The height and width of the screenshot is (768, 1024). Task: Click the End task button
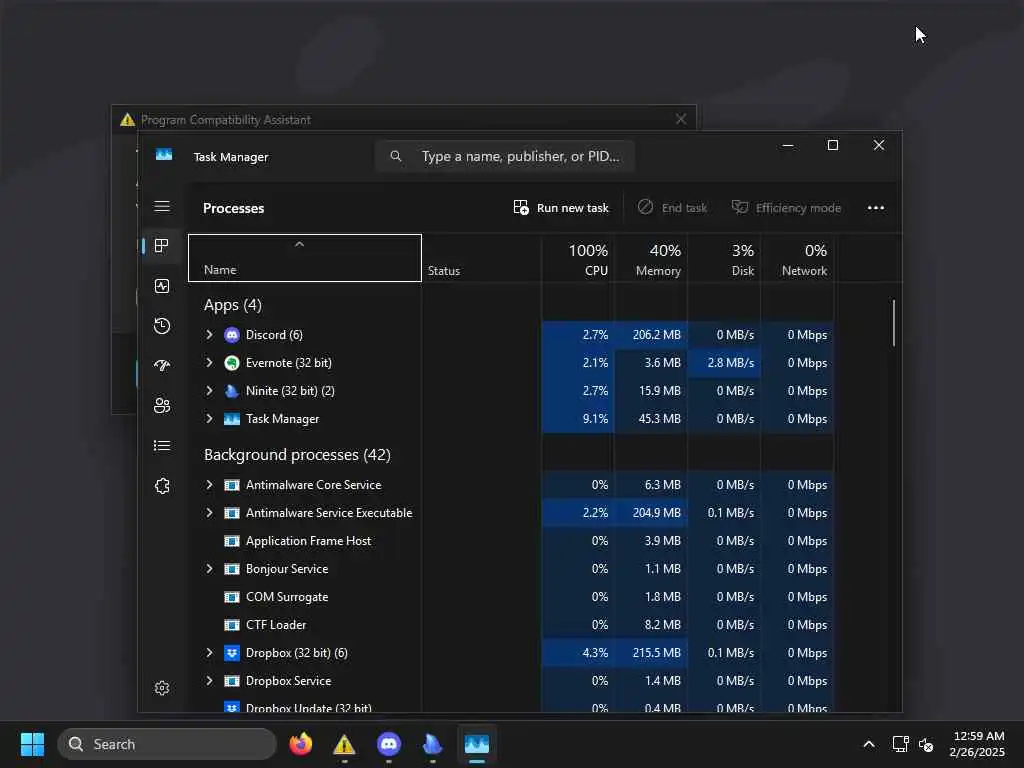[x=672, y=208]
